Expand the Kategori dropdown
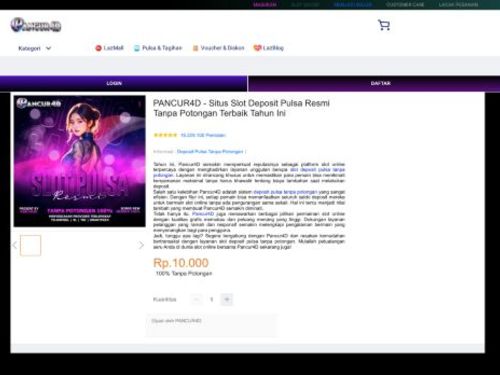Screen dimensions: 500x375 (35, 48)
